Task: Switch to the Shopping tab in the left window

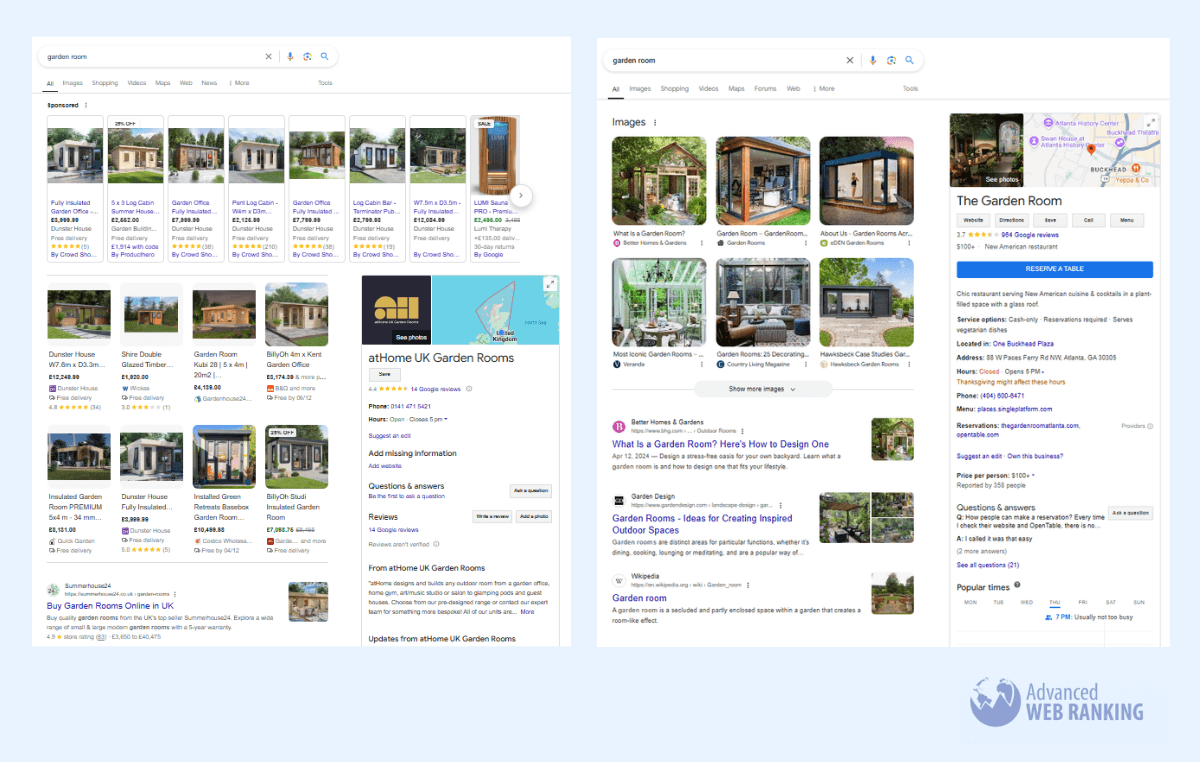Action: (105, 83)
